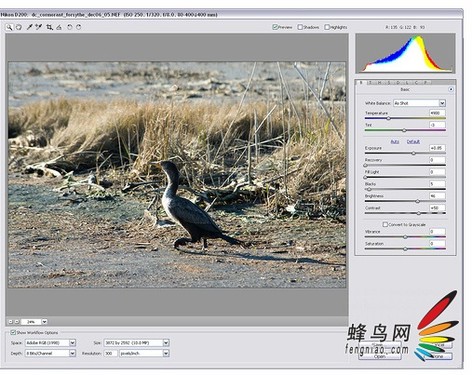This screenshot has width=472, height=375.
Task: Click the Saturation value field
Action: 437,243
